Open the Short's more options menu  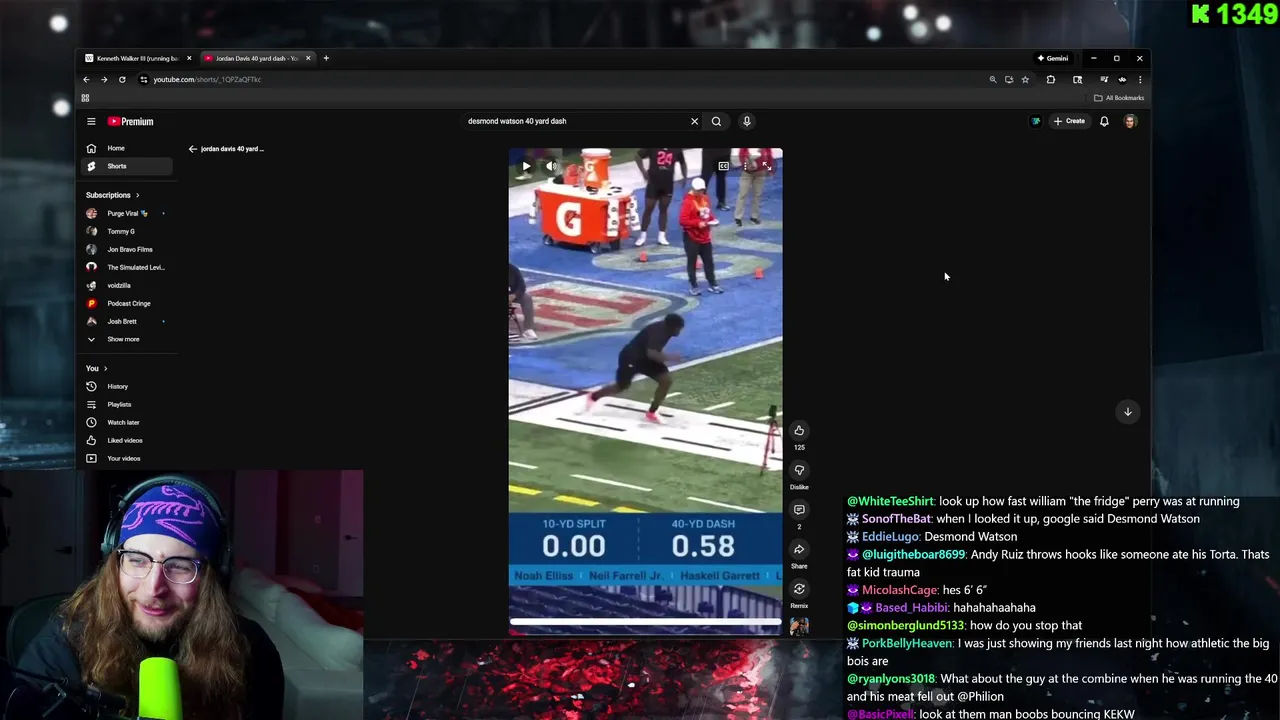745,166
